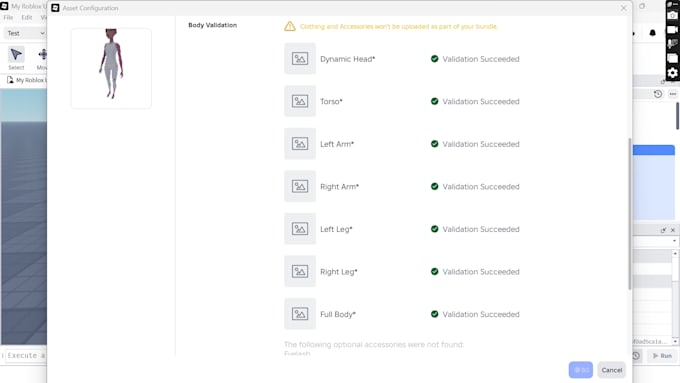
Task: Click the Right Arm image placeholder icon
Action: 300,186
